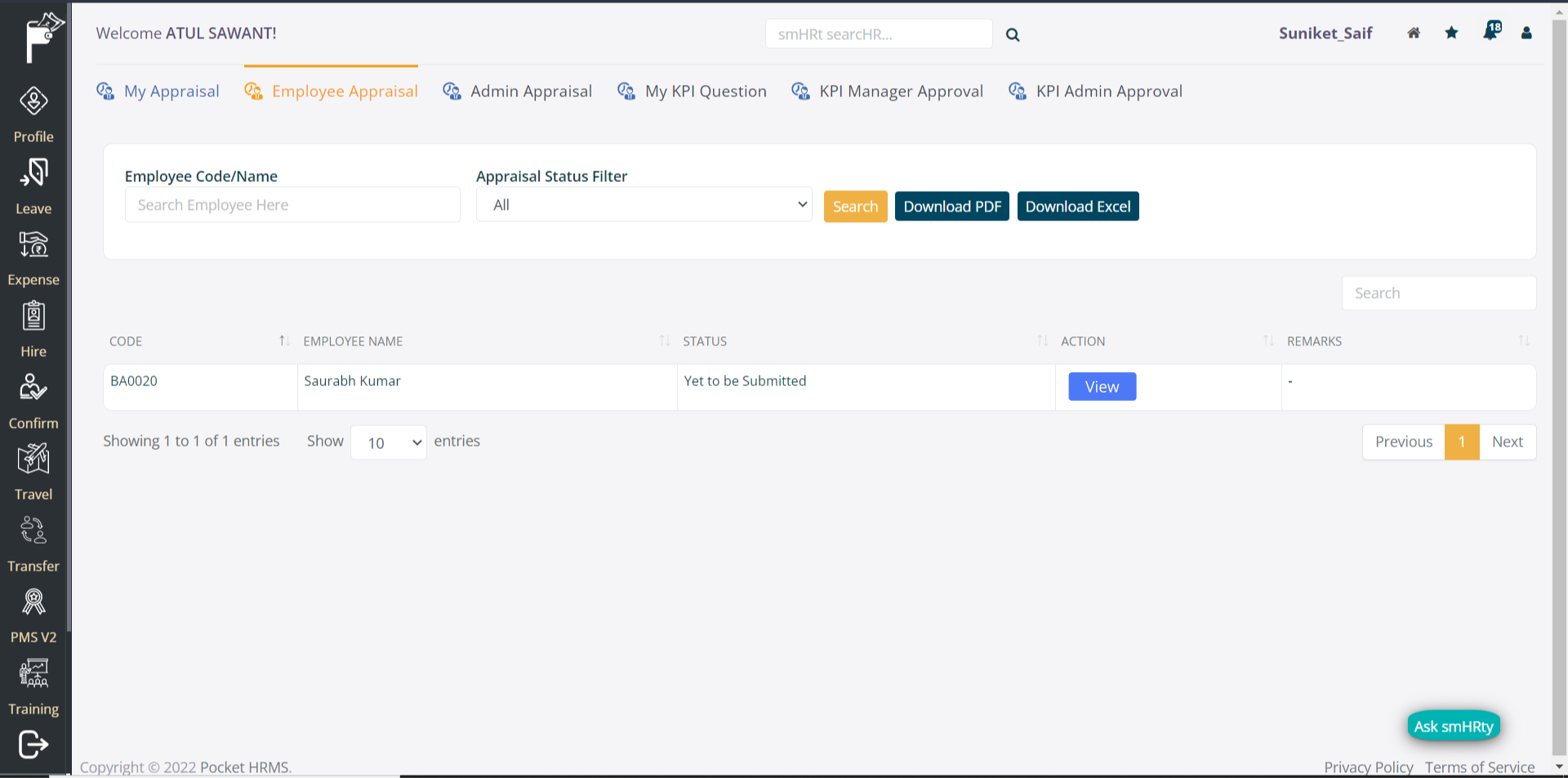Expand the Appraisal Status Filter dropdown
This screenshot has height=778, width=1568.
click(x=644, y=205)
